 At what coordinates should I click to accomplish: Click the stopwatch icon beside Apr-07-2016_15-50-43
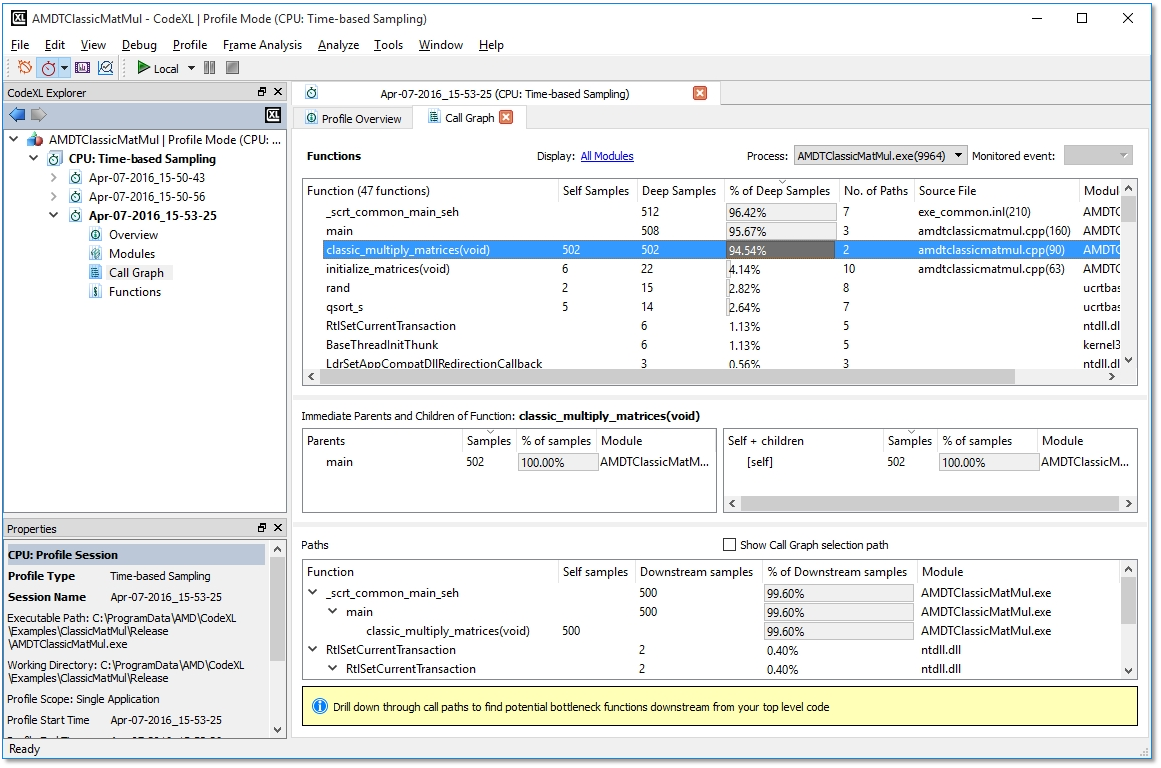[x=76, y=178]
